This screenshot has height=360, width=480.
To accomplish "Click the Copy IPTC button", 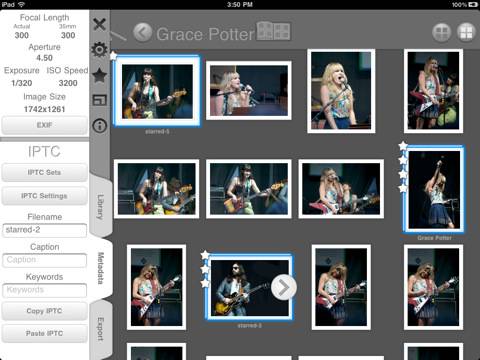I will point(44,311).
